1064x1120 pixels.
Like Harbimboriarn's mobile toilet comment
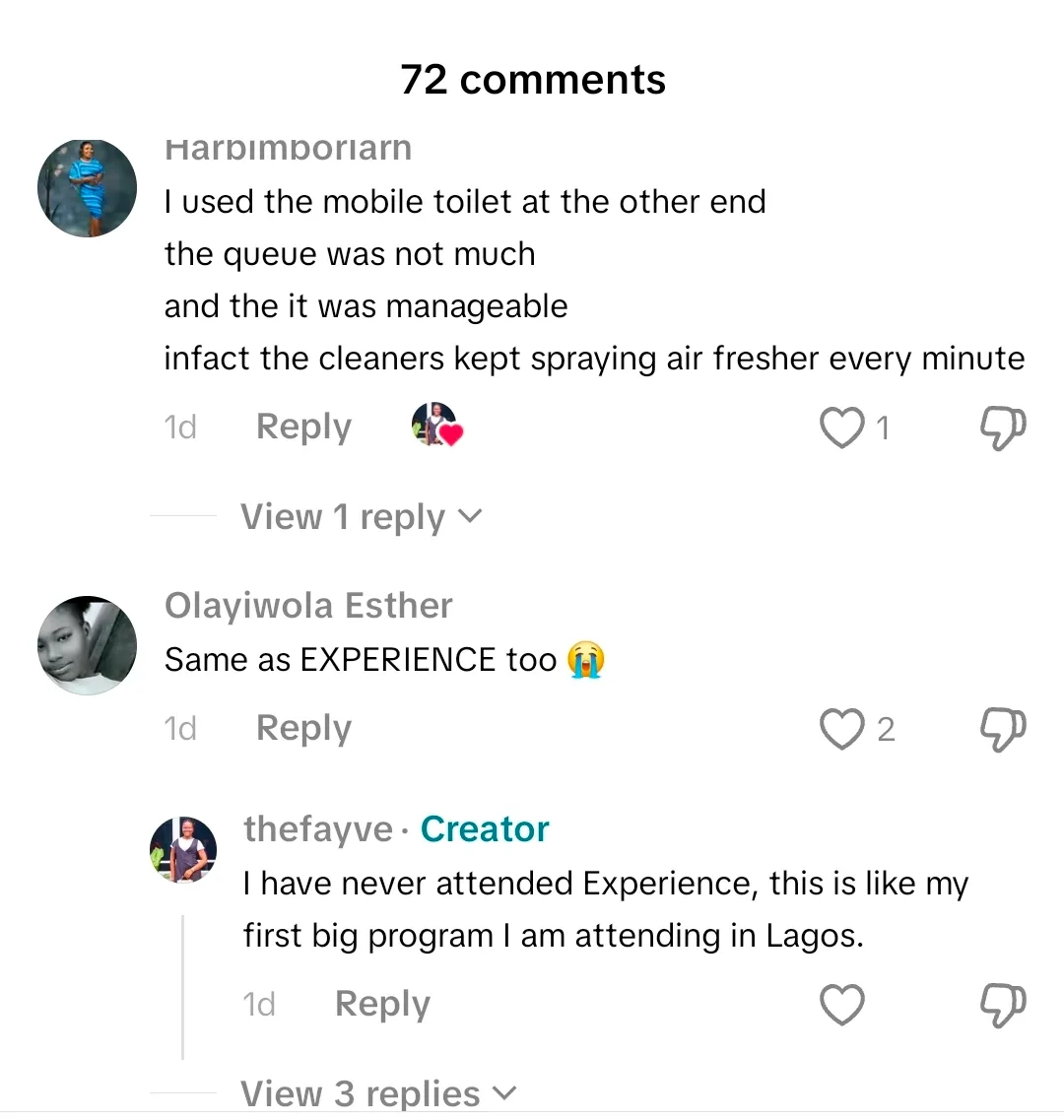click(x=842, y=428)
